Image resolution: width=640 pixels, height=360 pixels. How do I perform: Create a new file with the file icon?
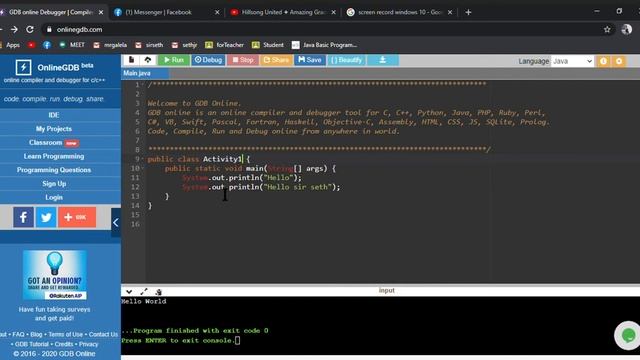[x=131, y=60]
